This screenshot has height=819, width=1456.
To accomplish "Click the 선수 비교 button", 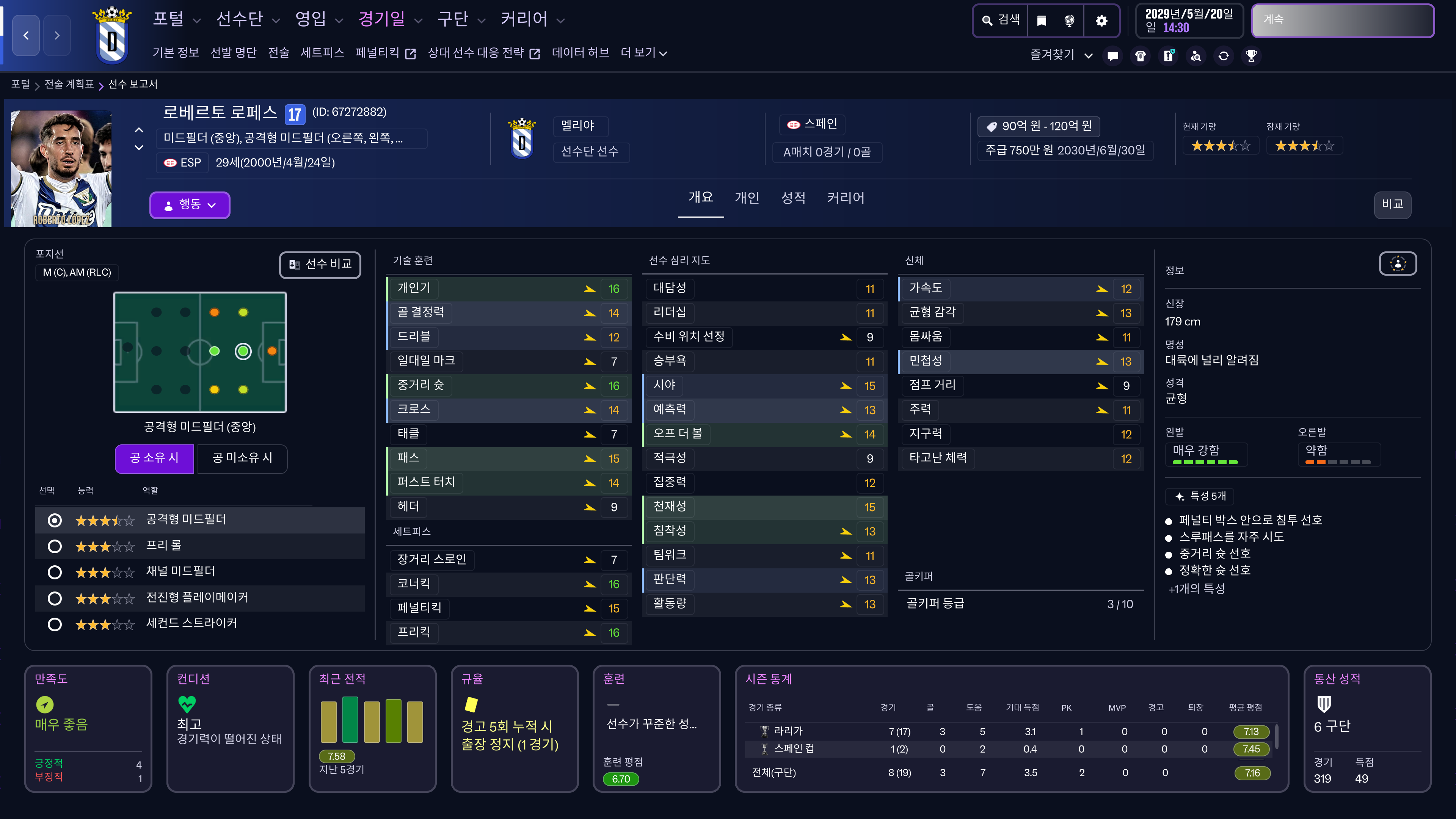I will (320, 265).
